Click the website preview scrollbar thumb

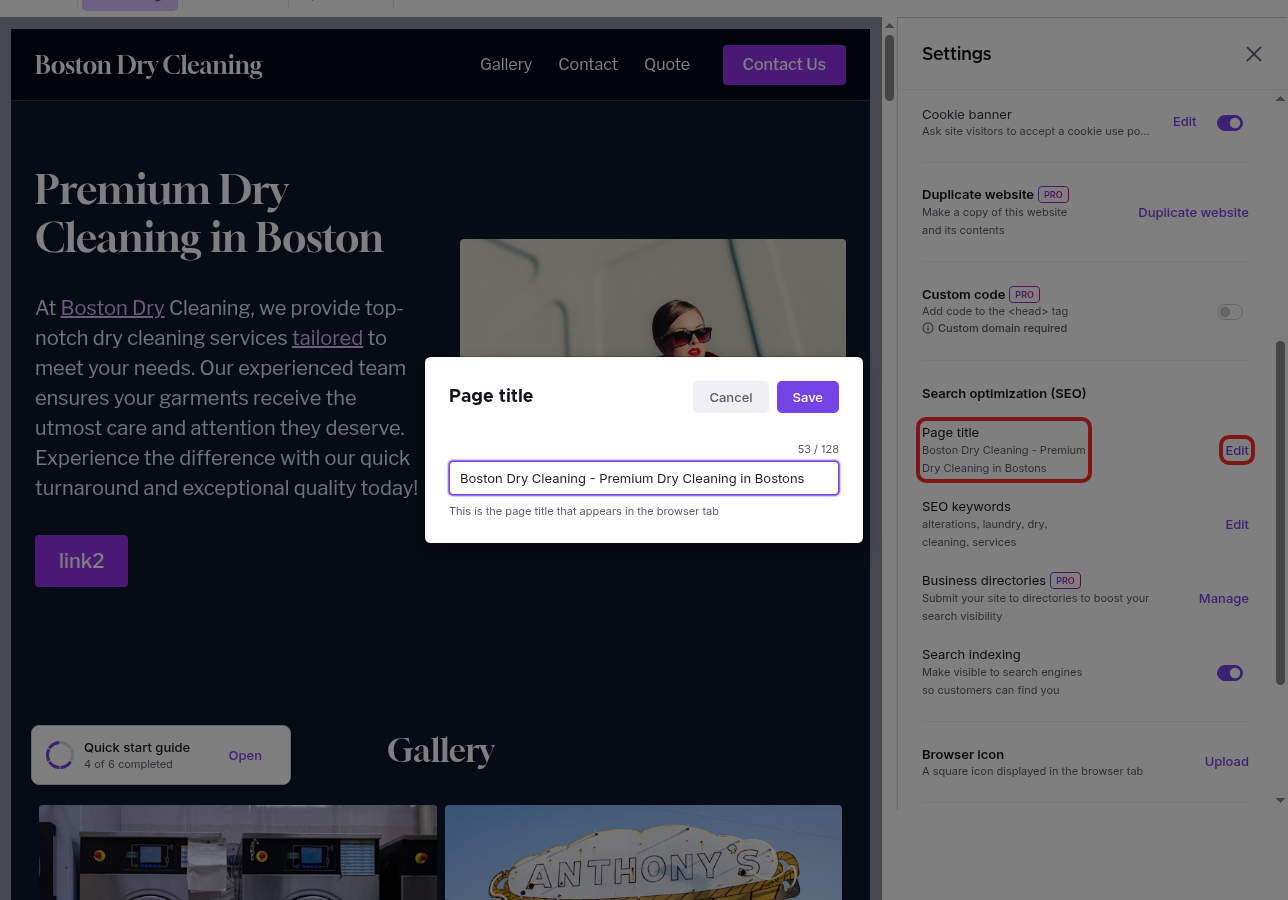889,68
